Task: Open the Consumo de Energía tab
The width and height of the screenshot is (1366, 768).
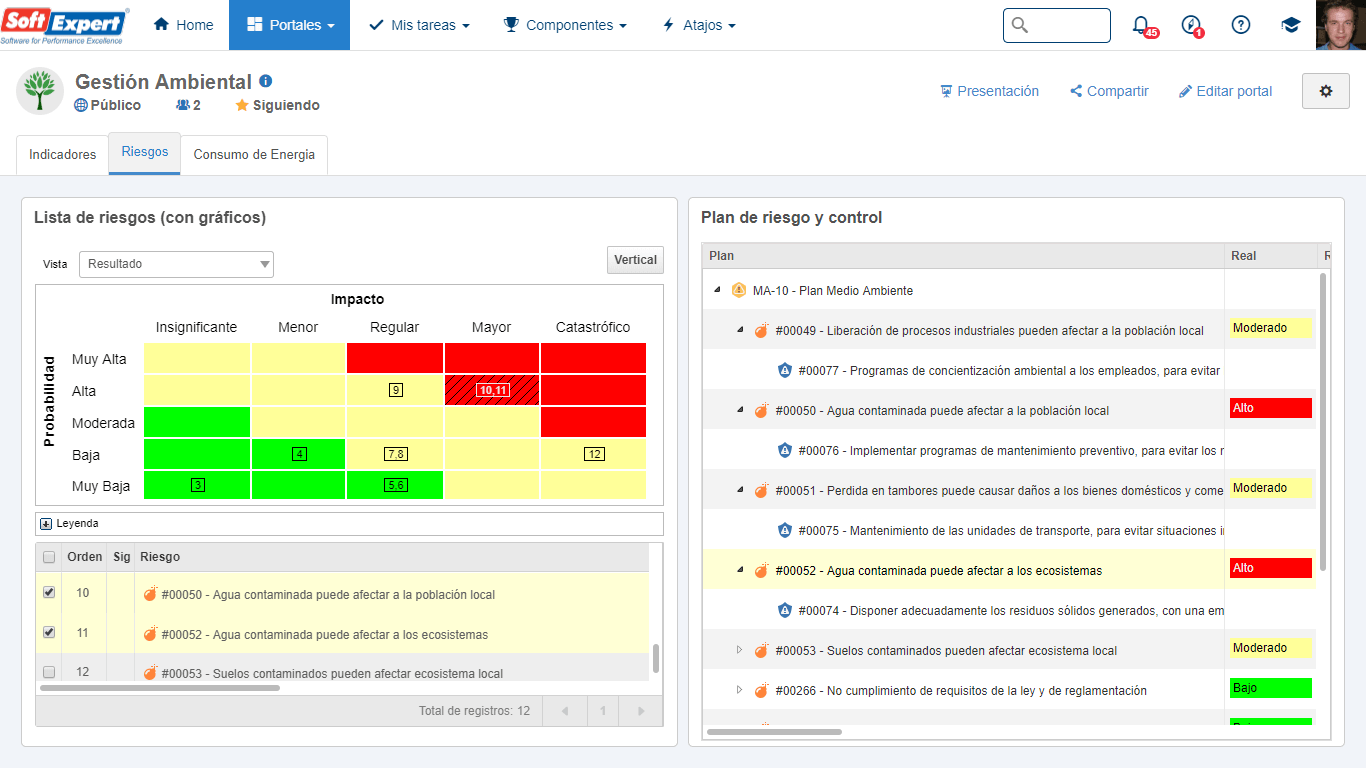Action: (x=254, y=155)
